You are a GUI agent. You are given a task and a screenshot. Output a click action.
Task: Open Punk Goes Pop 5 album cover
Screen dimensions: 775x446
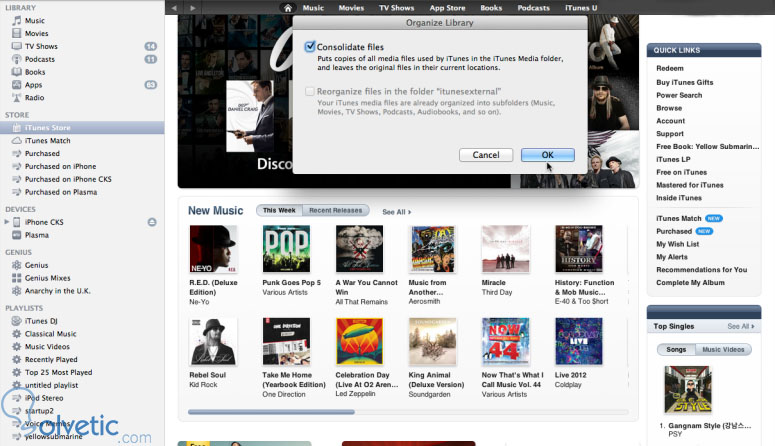pyautogui.click(x=286, y=249)
